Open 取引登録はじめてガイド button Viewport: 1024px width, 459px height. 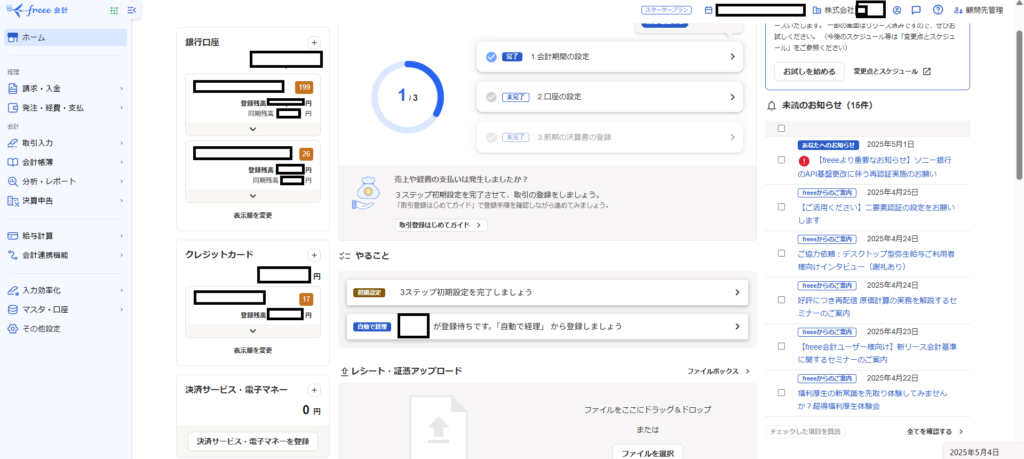(441, 225)
